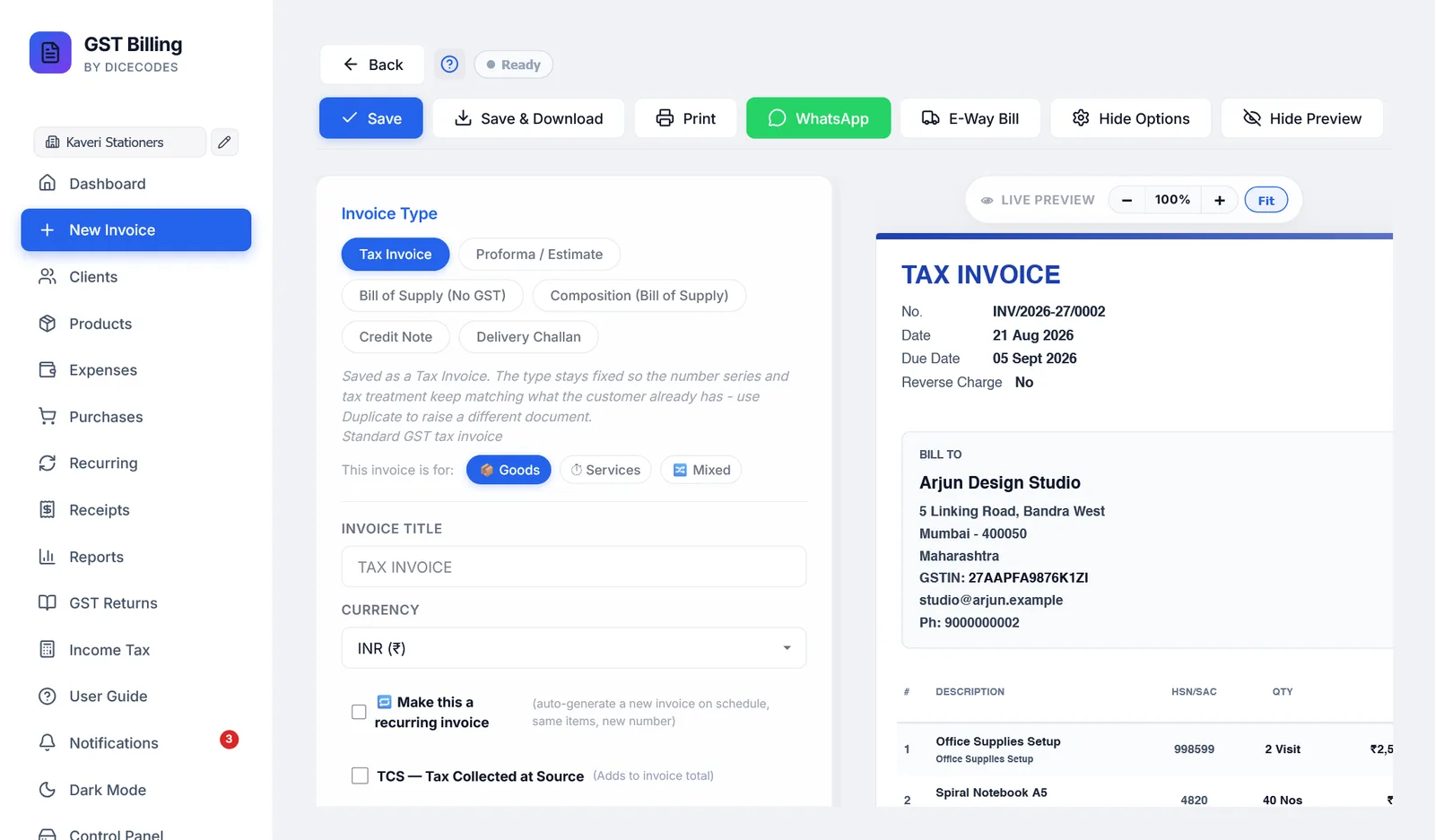This screenshot has width=1435, height=840.
Task: Click the GST Billing logo icon
Action: pyautogui.click(x=50, y=53)
